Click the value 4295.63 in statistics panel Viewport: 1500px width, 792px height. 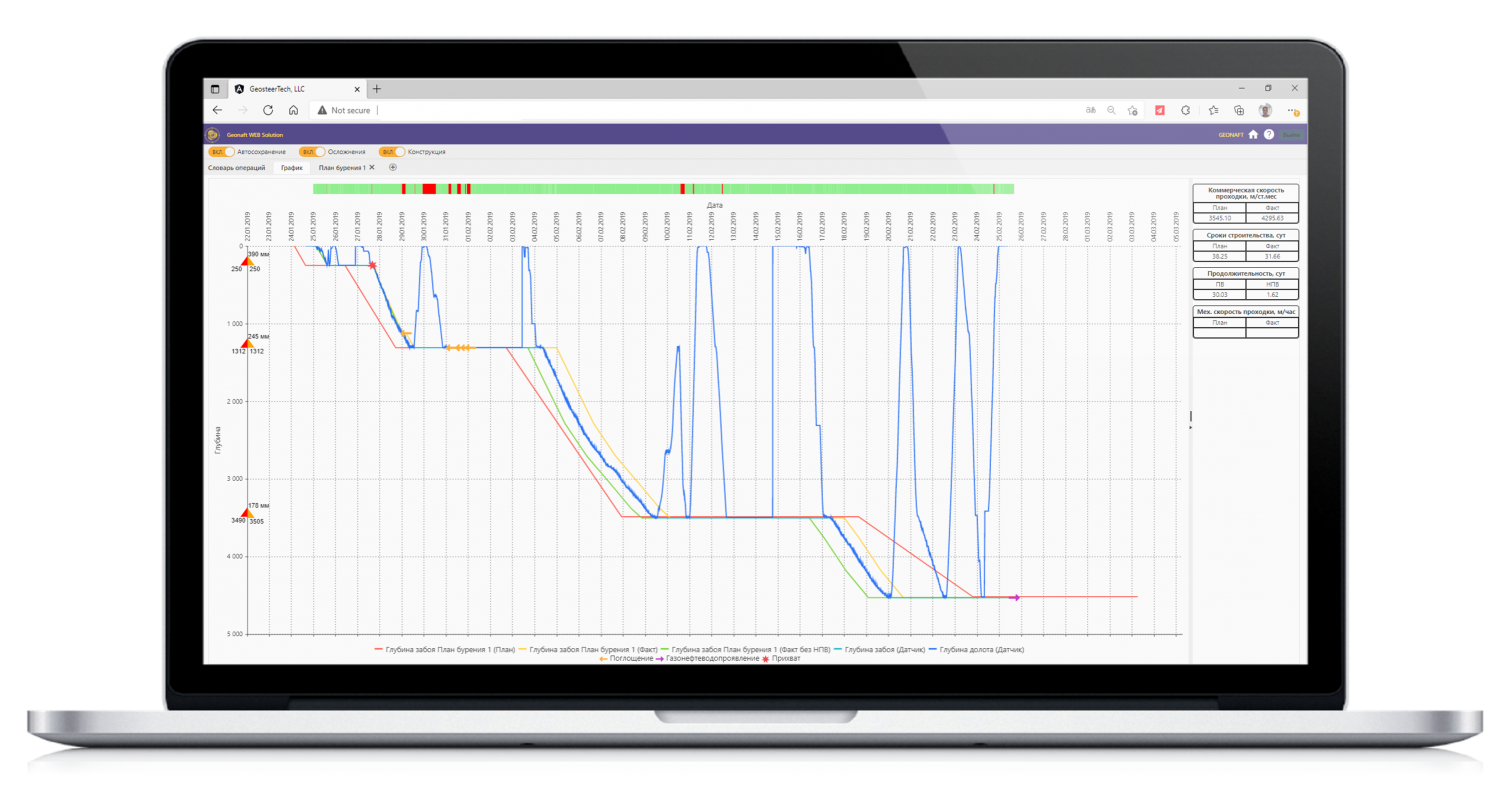point(1271,218)
